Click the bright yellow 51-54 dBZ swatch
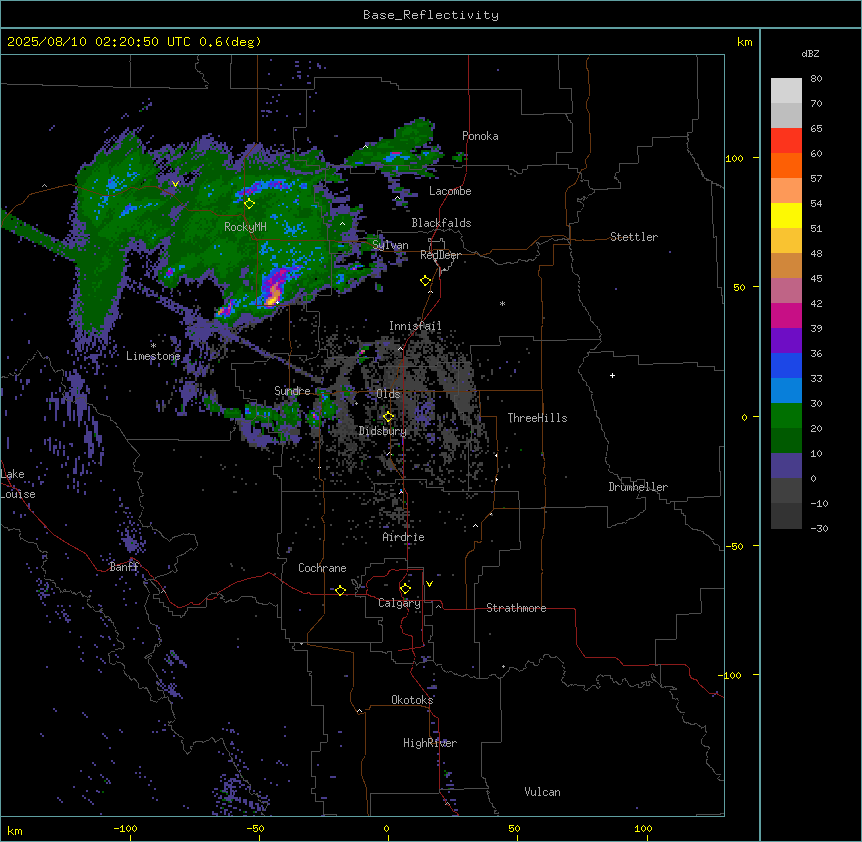 786,215
